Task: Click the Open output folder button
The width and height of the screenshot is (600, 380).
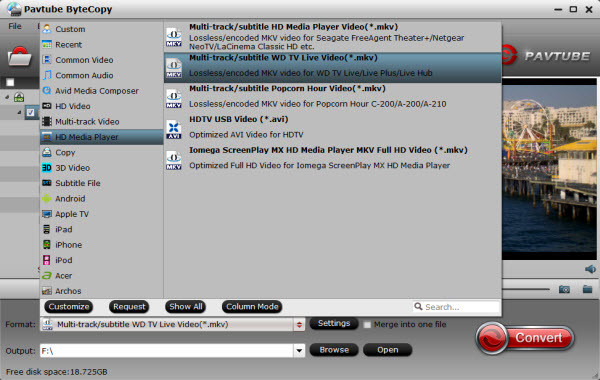Action: pyautogui.click(x=387, y=350)
